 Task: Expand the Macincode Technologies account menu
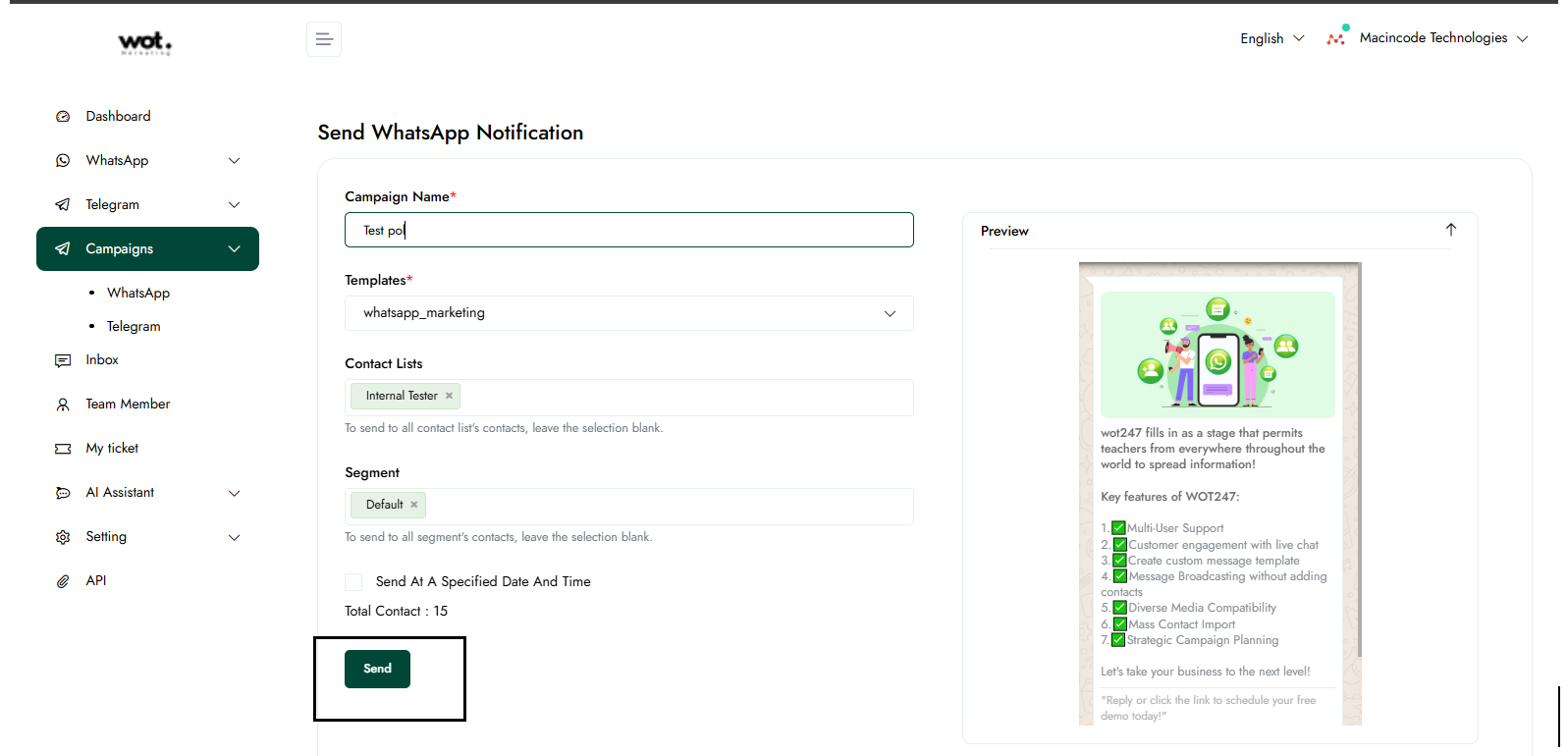1433,38
